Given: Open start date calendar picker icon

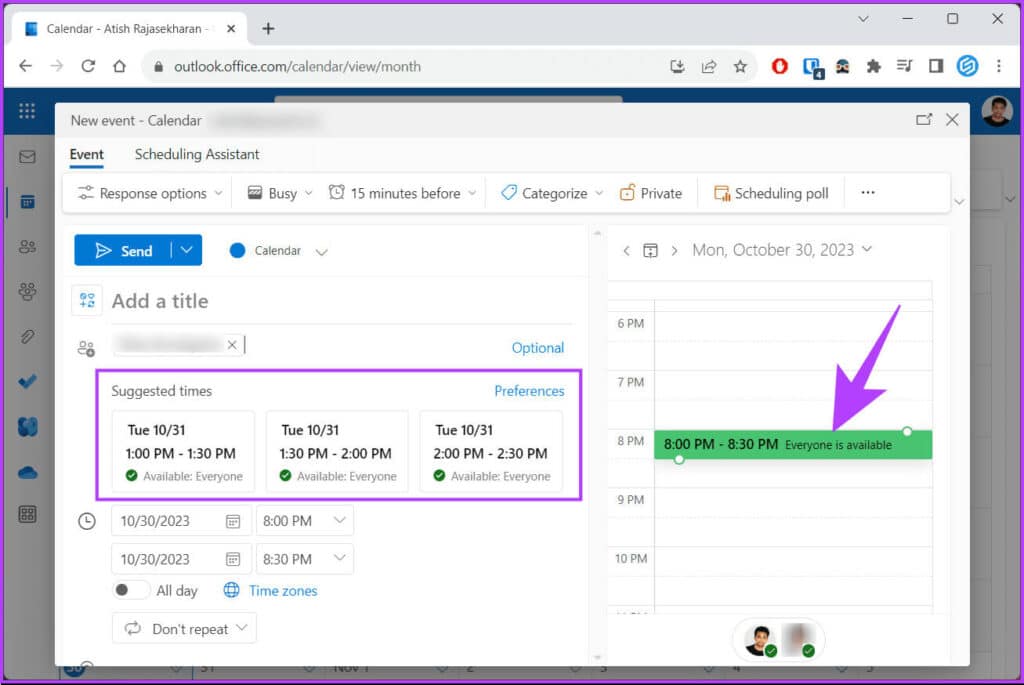Looking at the screenshot, I should click(232, 521).
